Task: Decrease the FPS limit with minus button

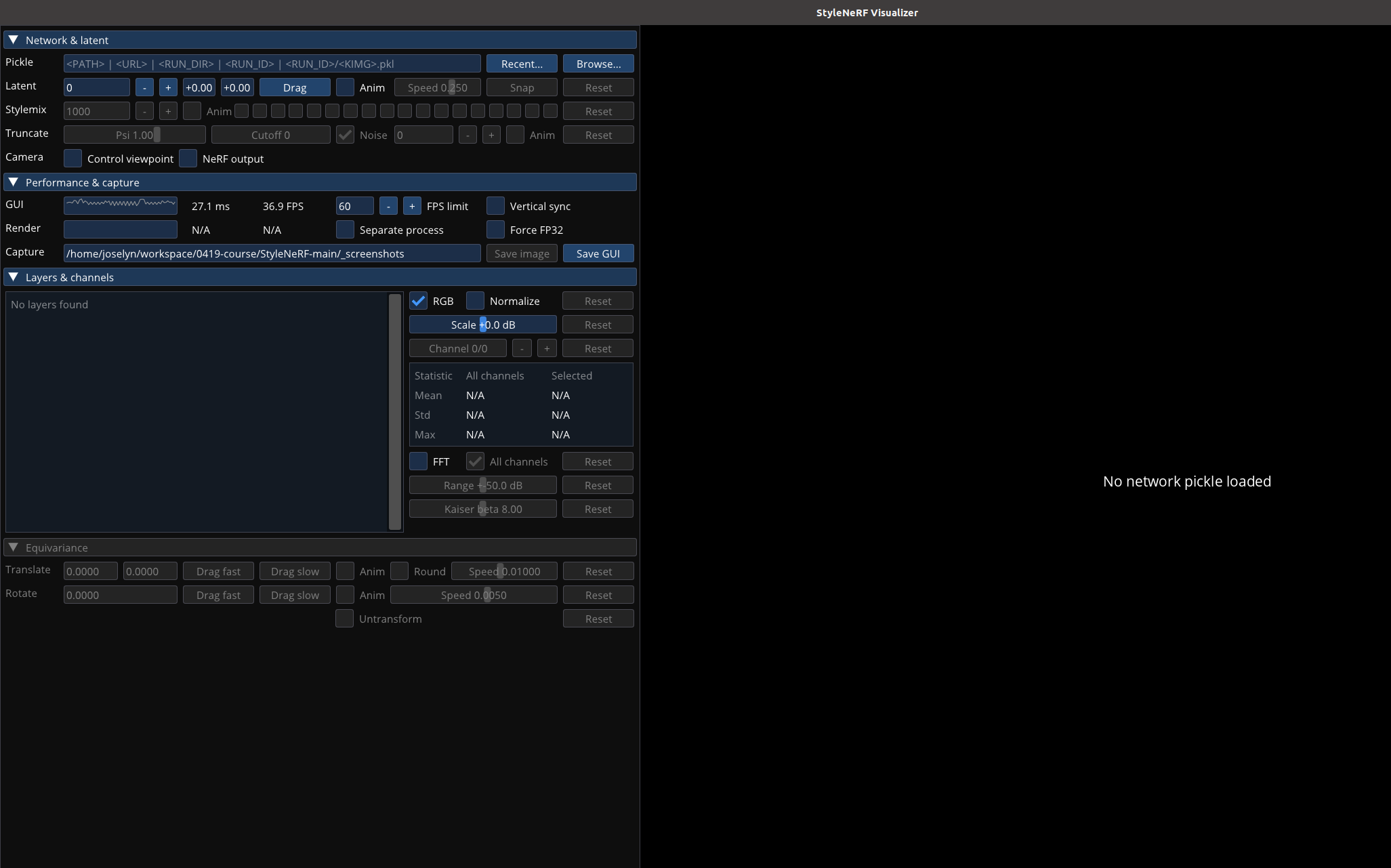Action: pos(388,206)
